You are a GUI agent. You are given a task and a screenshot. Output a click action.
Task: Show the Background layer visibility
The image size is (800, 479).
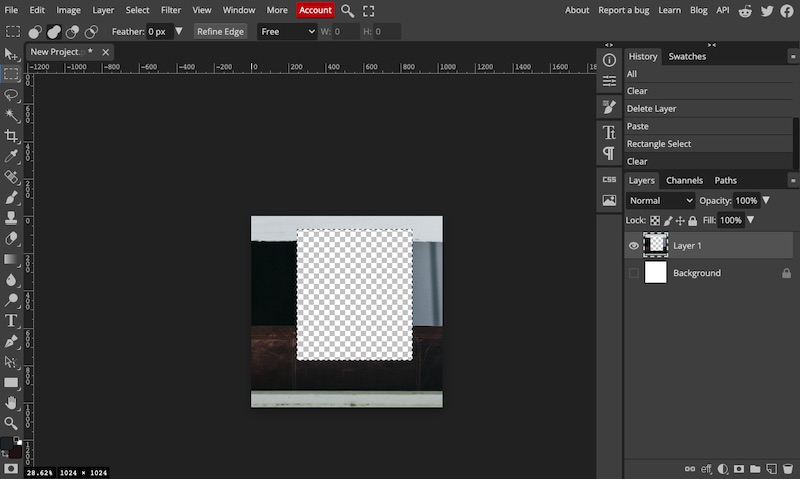(634, 273)
